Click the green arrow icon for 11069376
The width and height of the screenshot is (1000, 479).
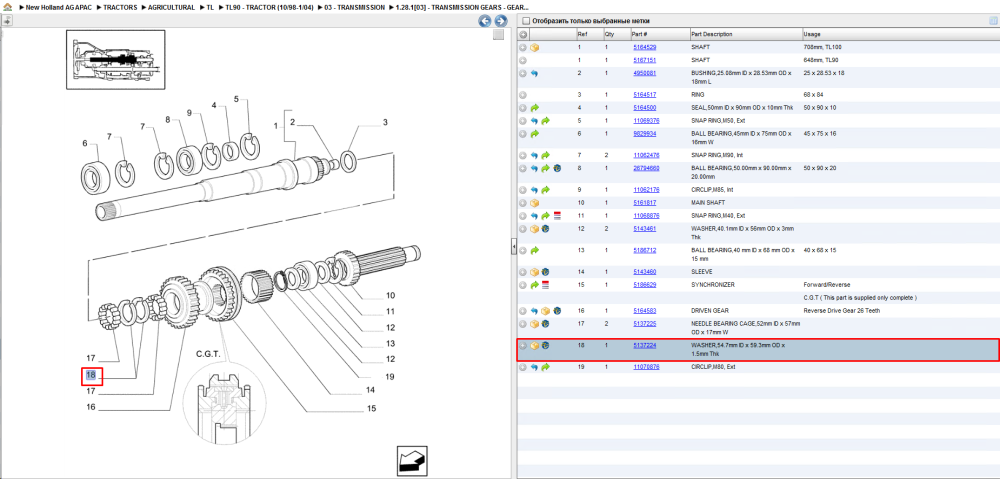click(x=545, y=121)
